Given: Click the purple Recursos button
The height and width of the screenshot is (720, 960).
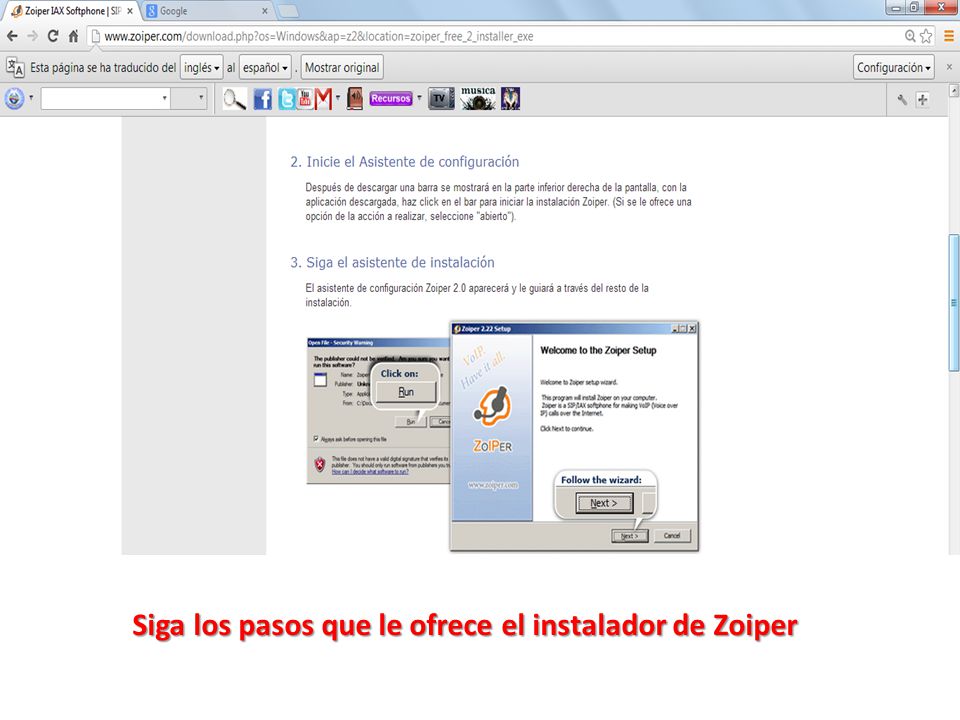Looking at the screenshot, I should (391, 98).
